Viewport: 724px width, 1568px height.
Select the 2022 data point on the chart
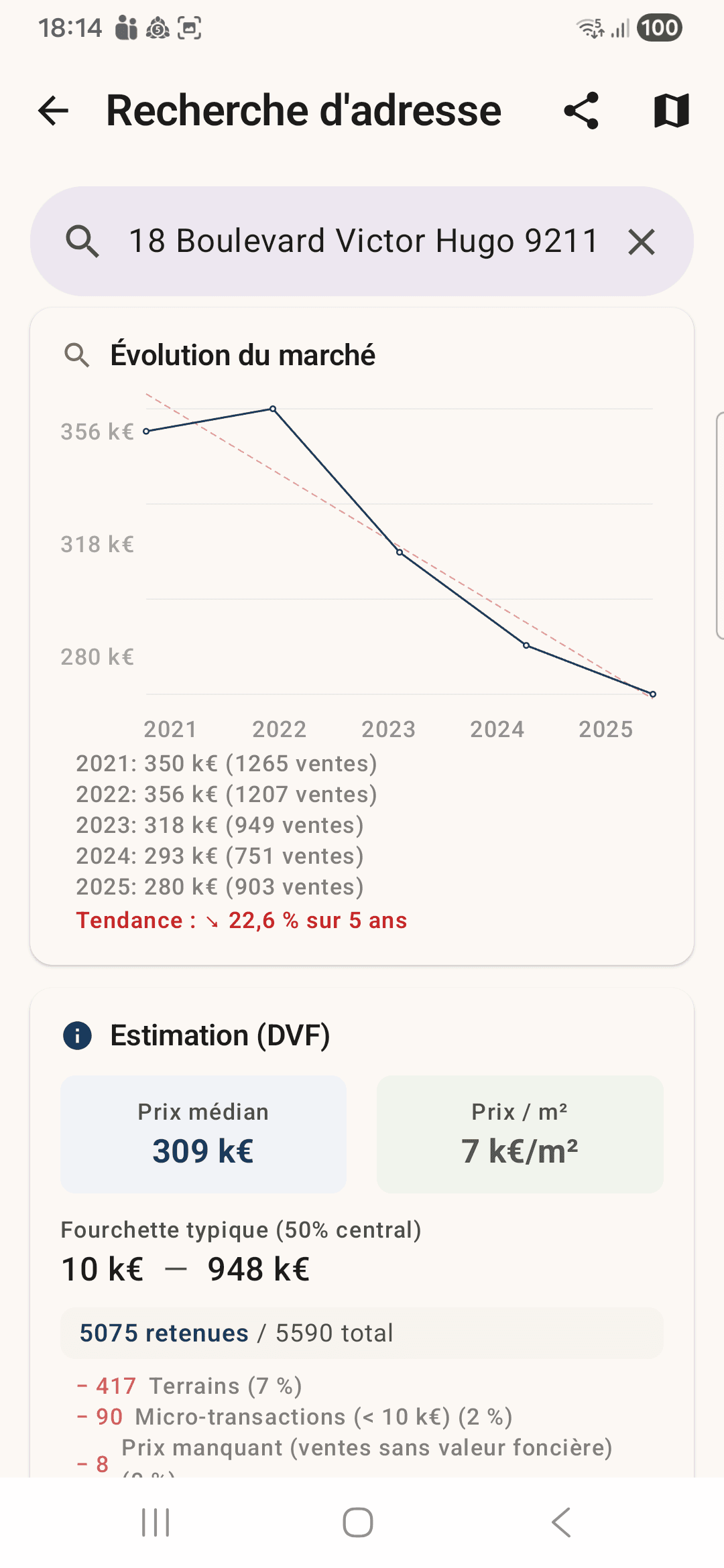click(273, 409)
